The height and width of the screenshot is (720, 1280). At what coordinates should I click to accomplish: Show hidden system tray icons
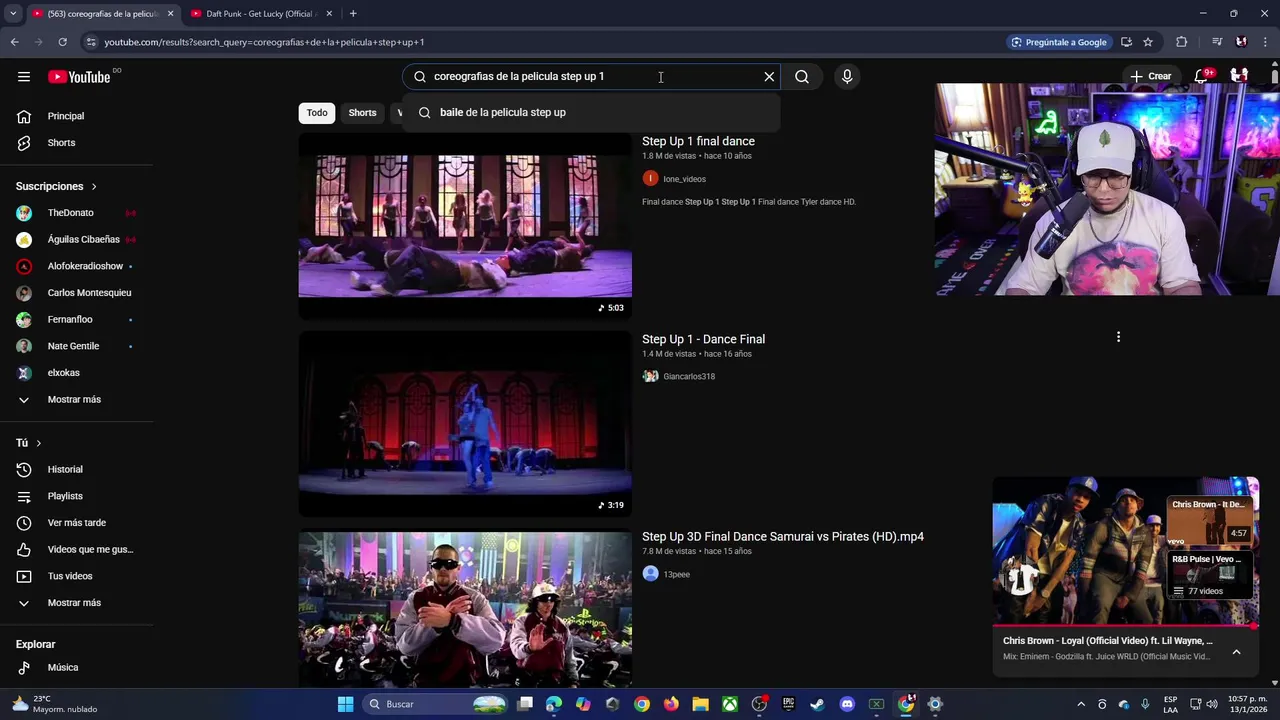(x=1081, y=704)
